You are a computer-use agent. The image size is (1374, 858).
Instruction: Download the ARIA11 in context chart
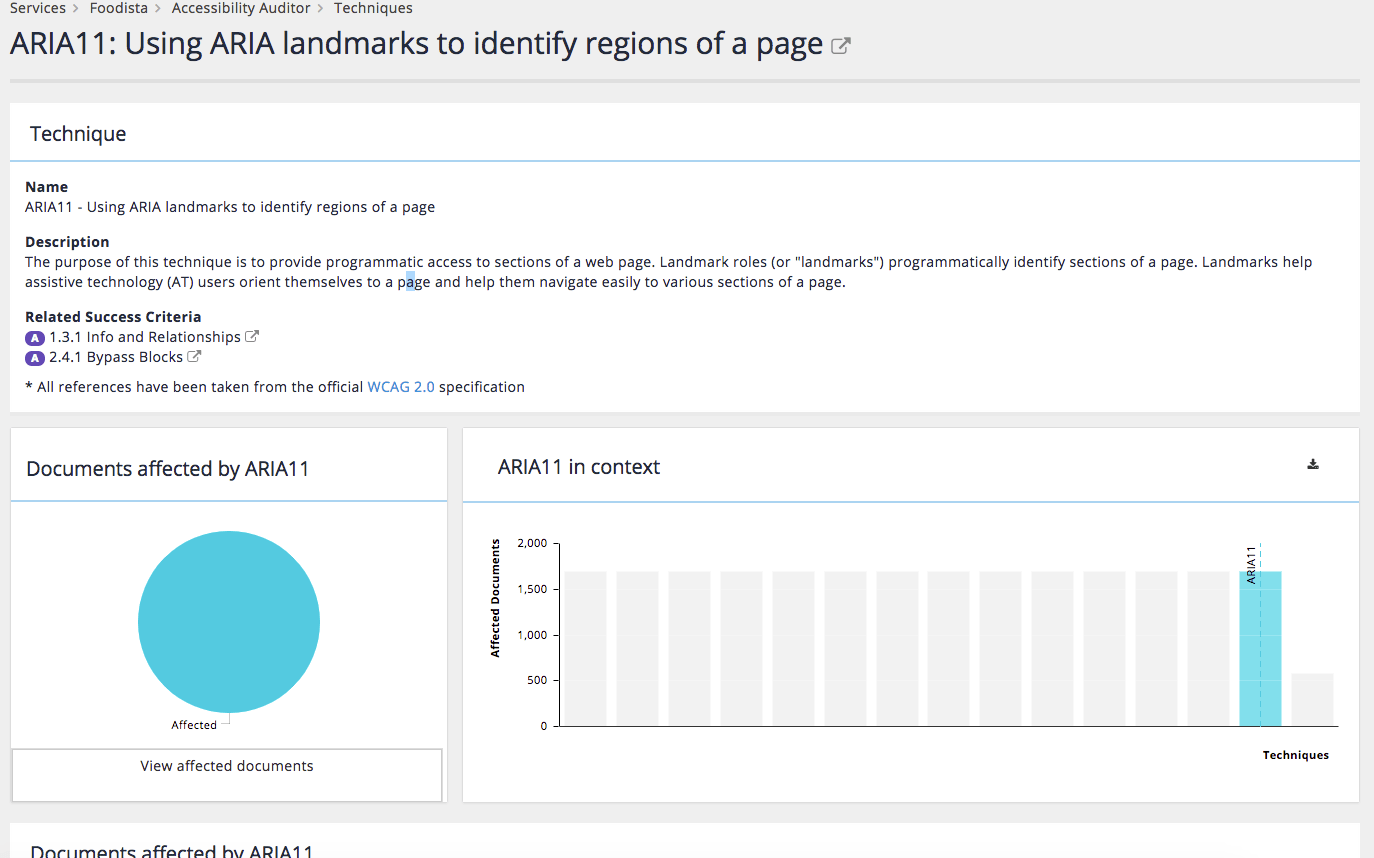point(1313,464)
